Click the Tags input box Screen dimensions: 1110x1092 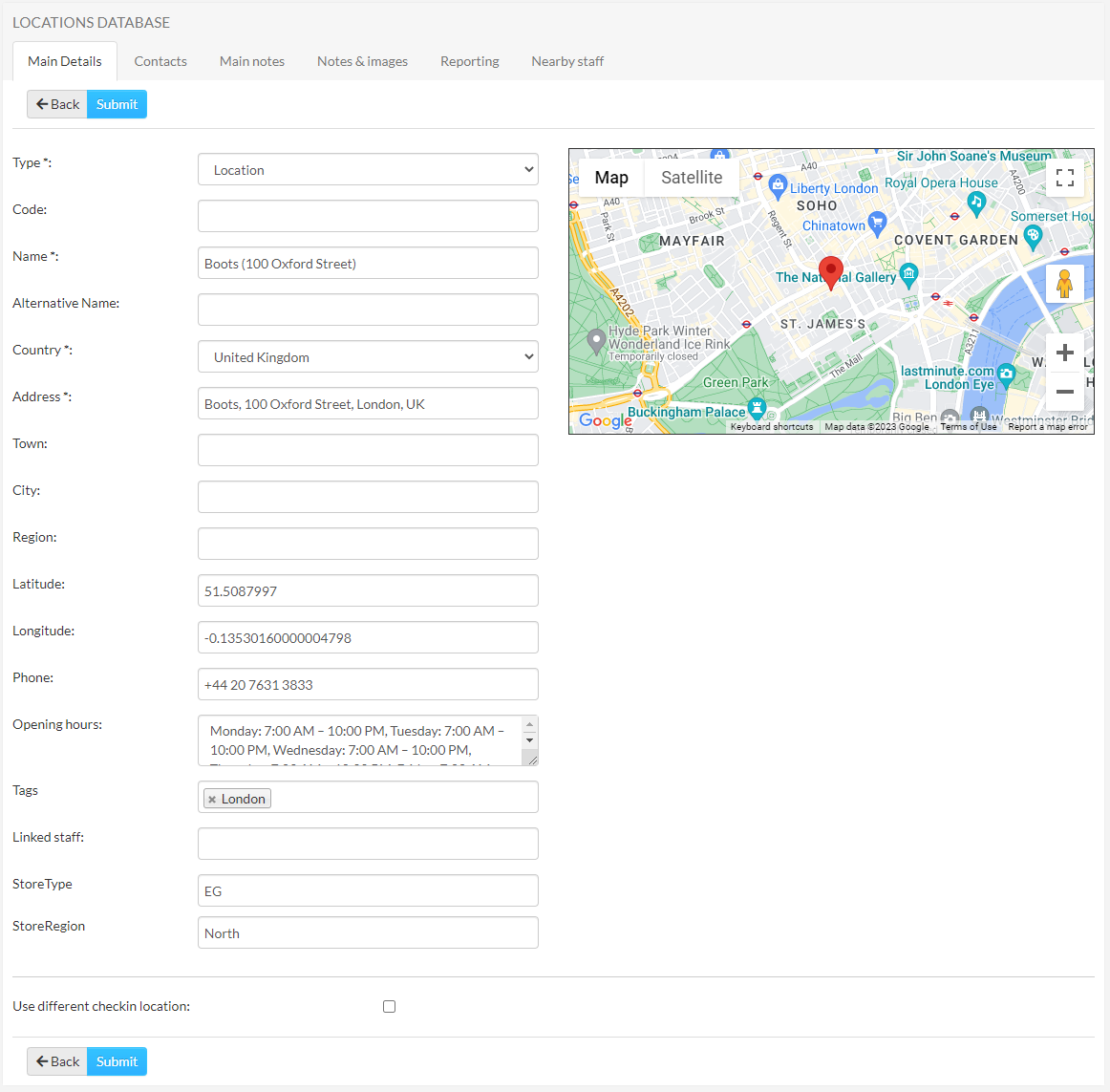point(368,798)
